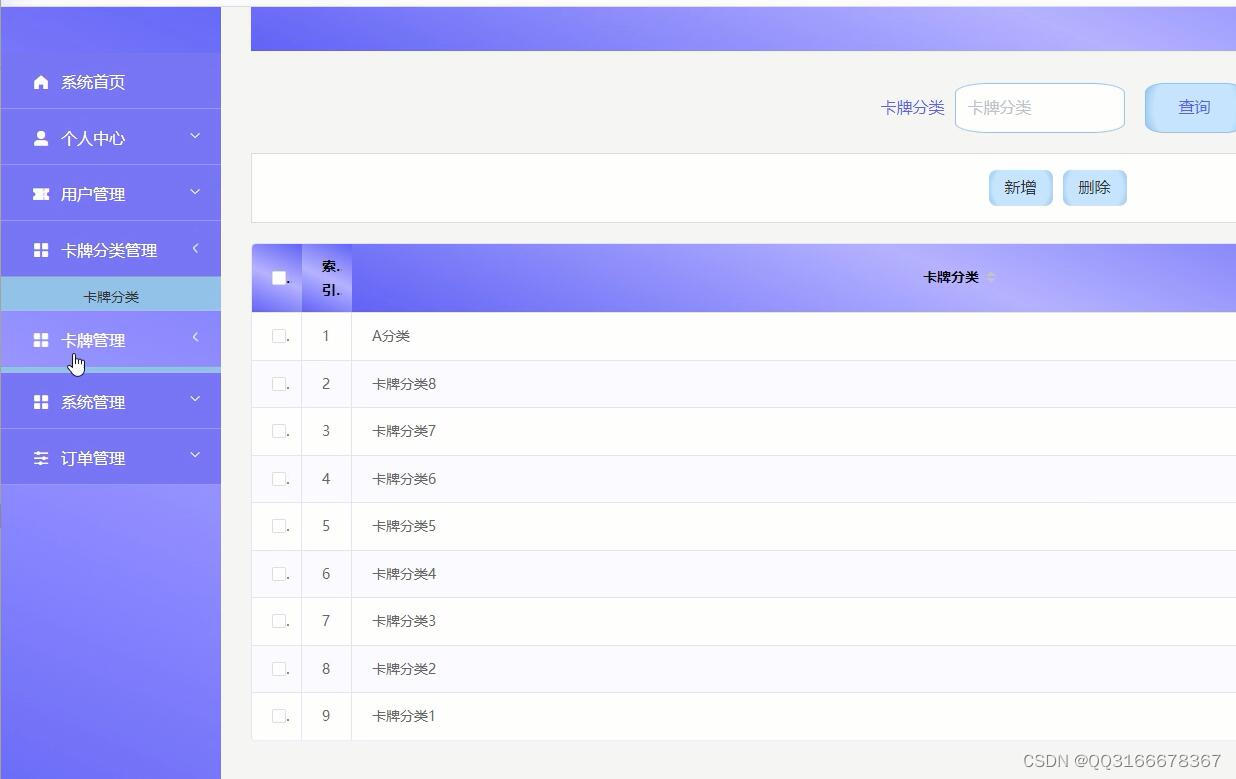Toggle the select-all checkbox in the table header
The image size is (1236, 779).
pyautogui.click(x=277, y=277)
